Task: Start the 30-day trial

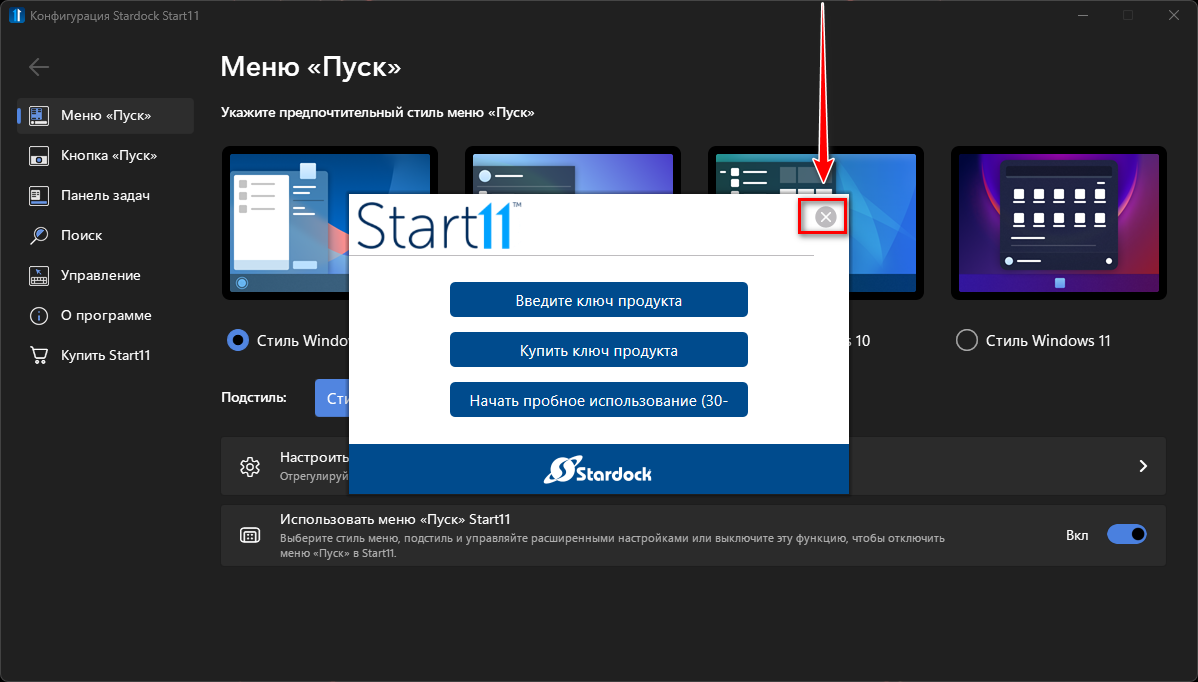Action: (x=598, y=400)
